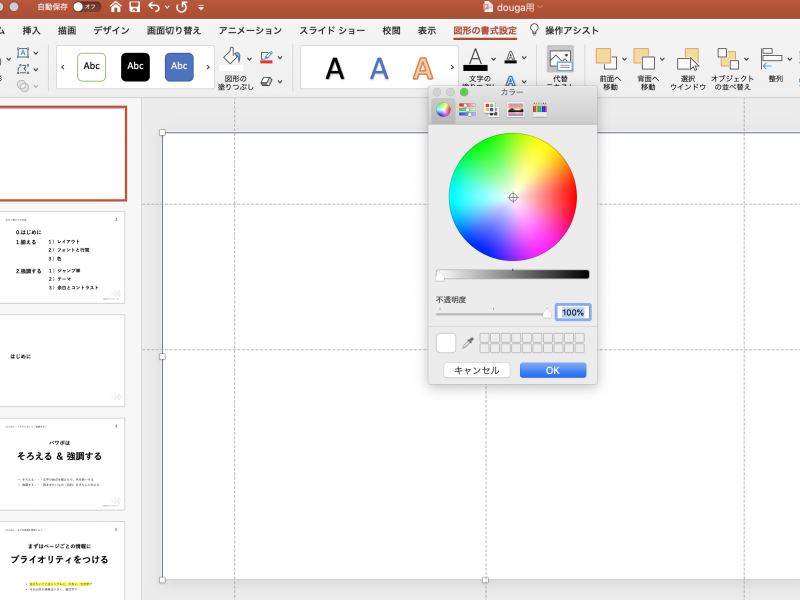800x600 pixels.
Task: Click the save floppy disk icon
Action: click(134, 7)
